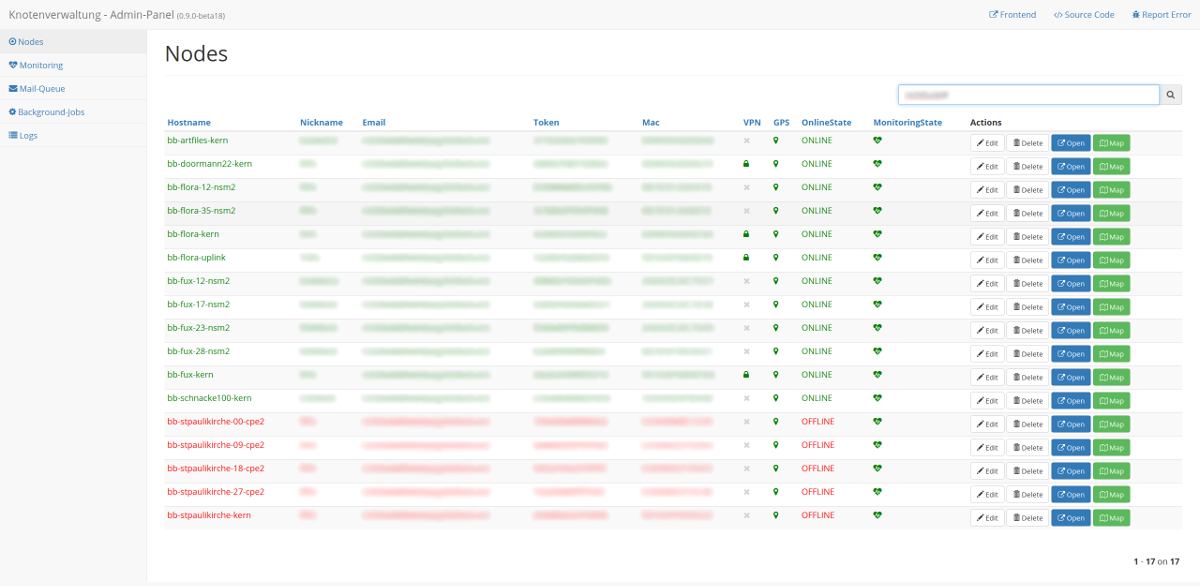Viewport: 1200px width, 586px height.
Task: Focus the node search input field
Action: coord(1028,94)
